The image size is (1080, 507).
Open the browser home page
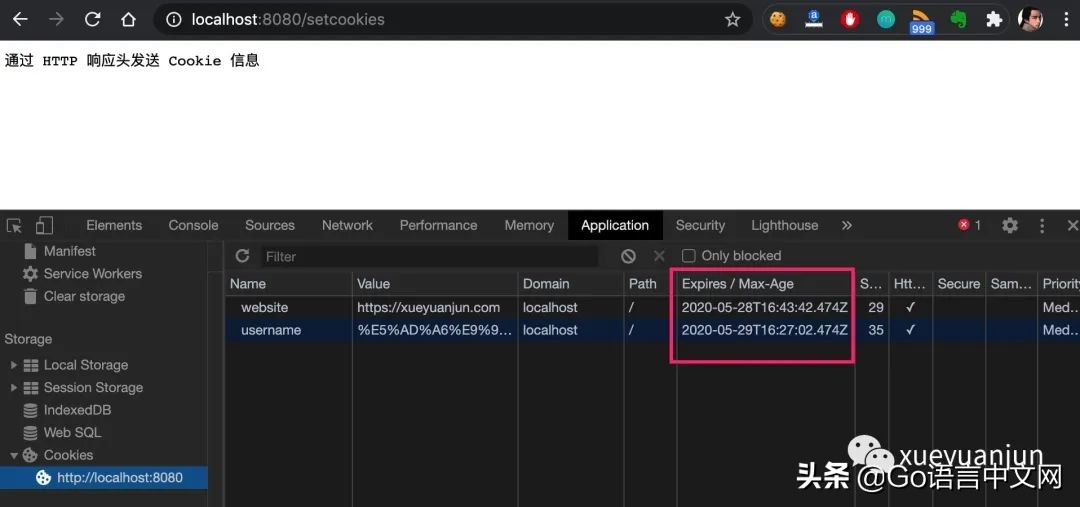128,19
